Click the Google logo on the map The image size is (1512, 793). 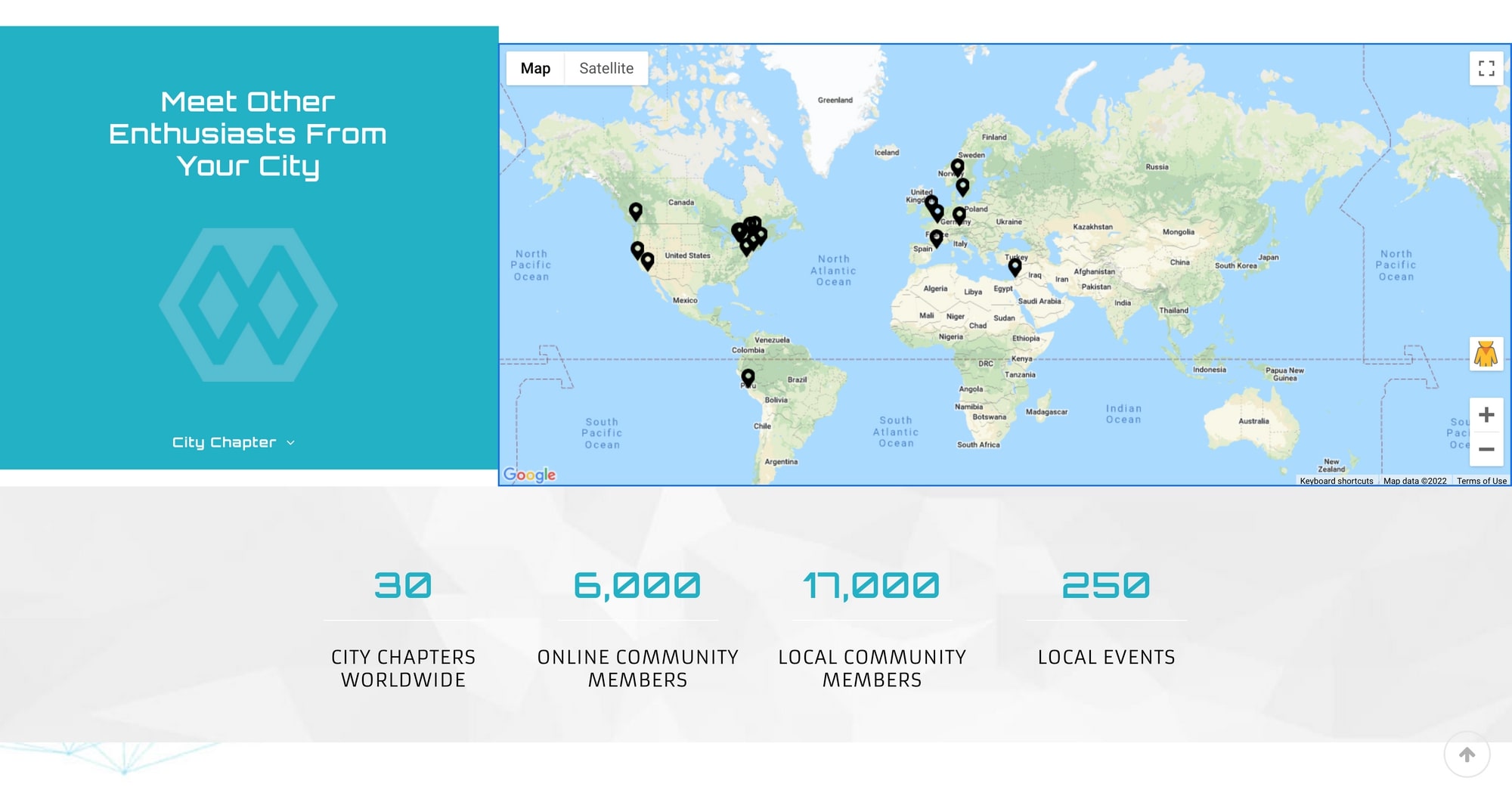click(x=529, y=475)
